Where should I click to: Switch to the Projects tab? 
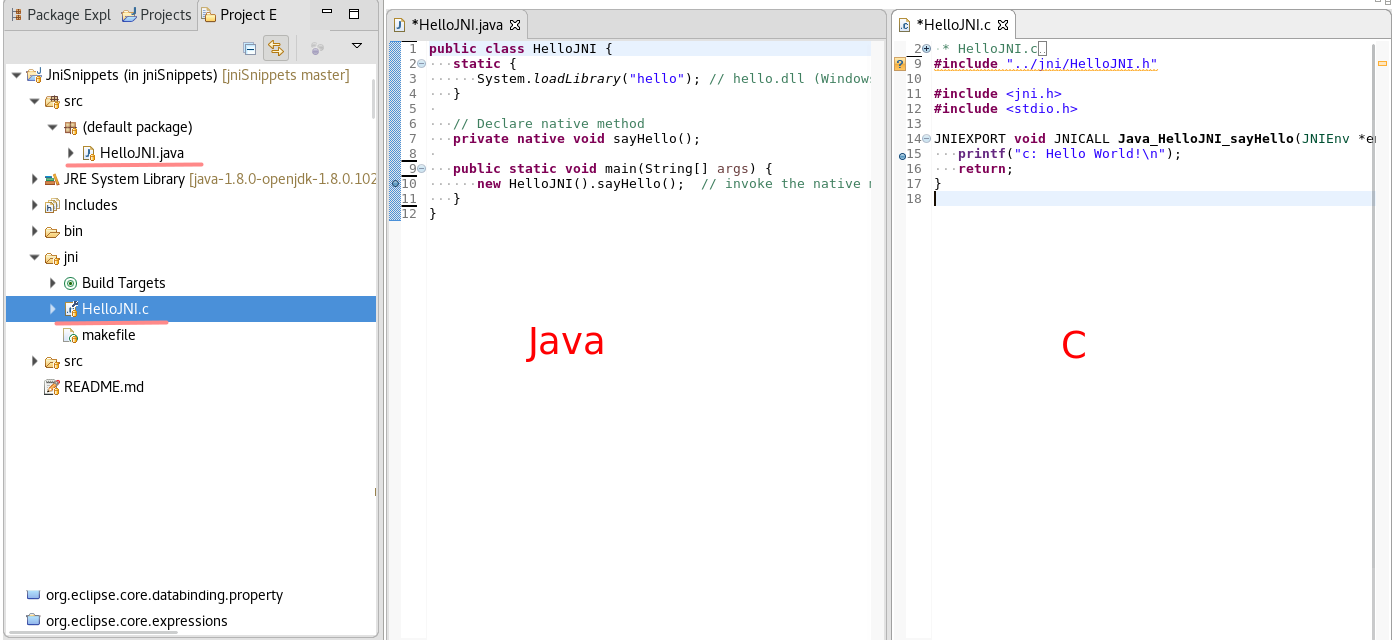(156, 15)
